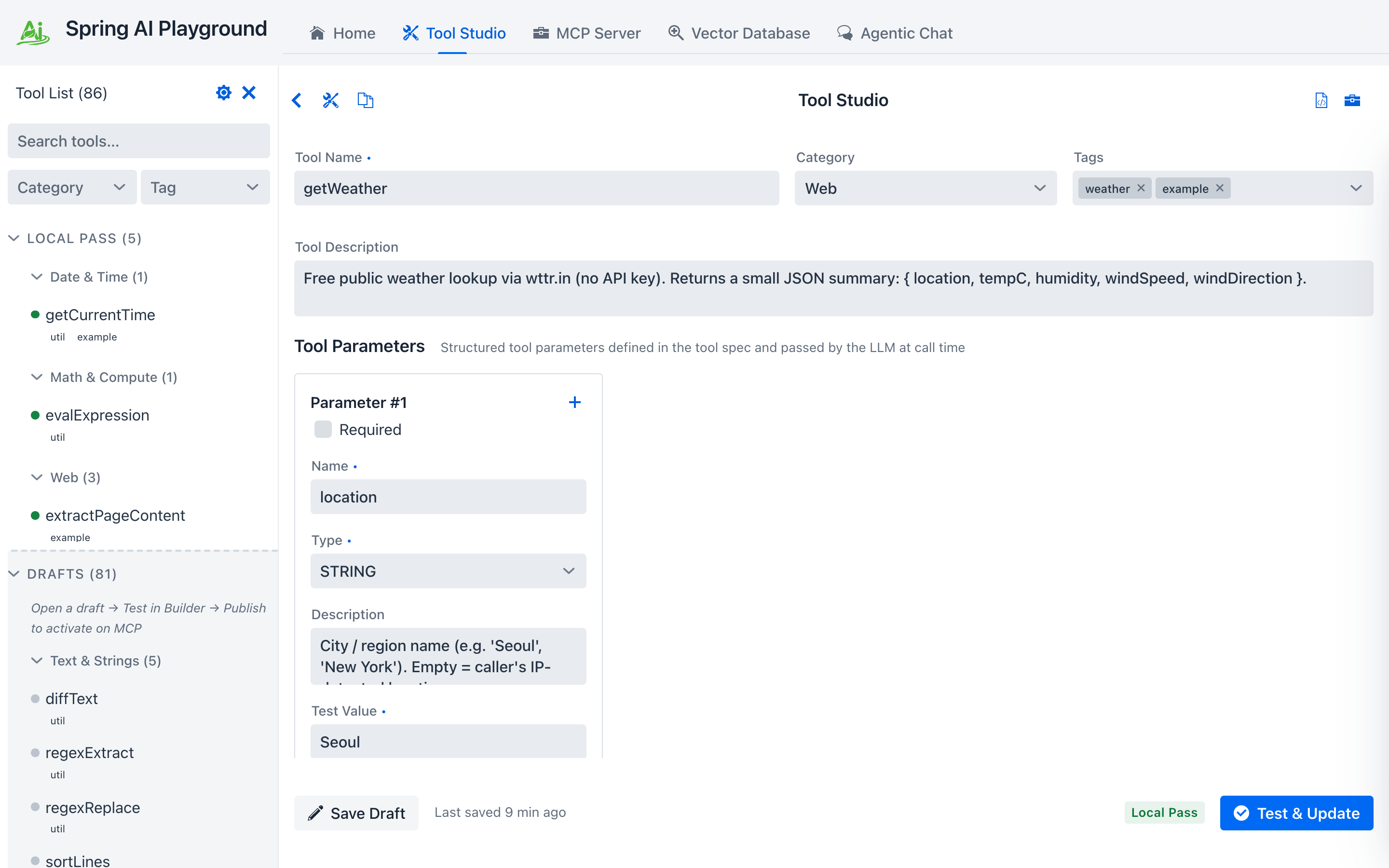The width and height of the screenshot is (1389, 868).
Task: Click the 'Parameter #1' title
Action: tap(359, 403)
